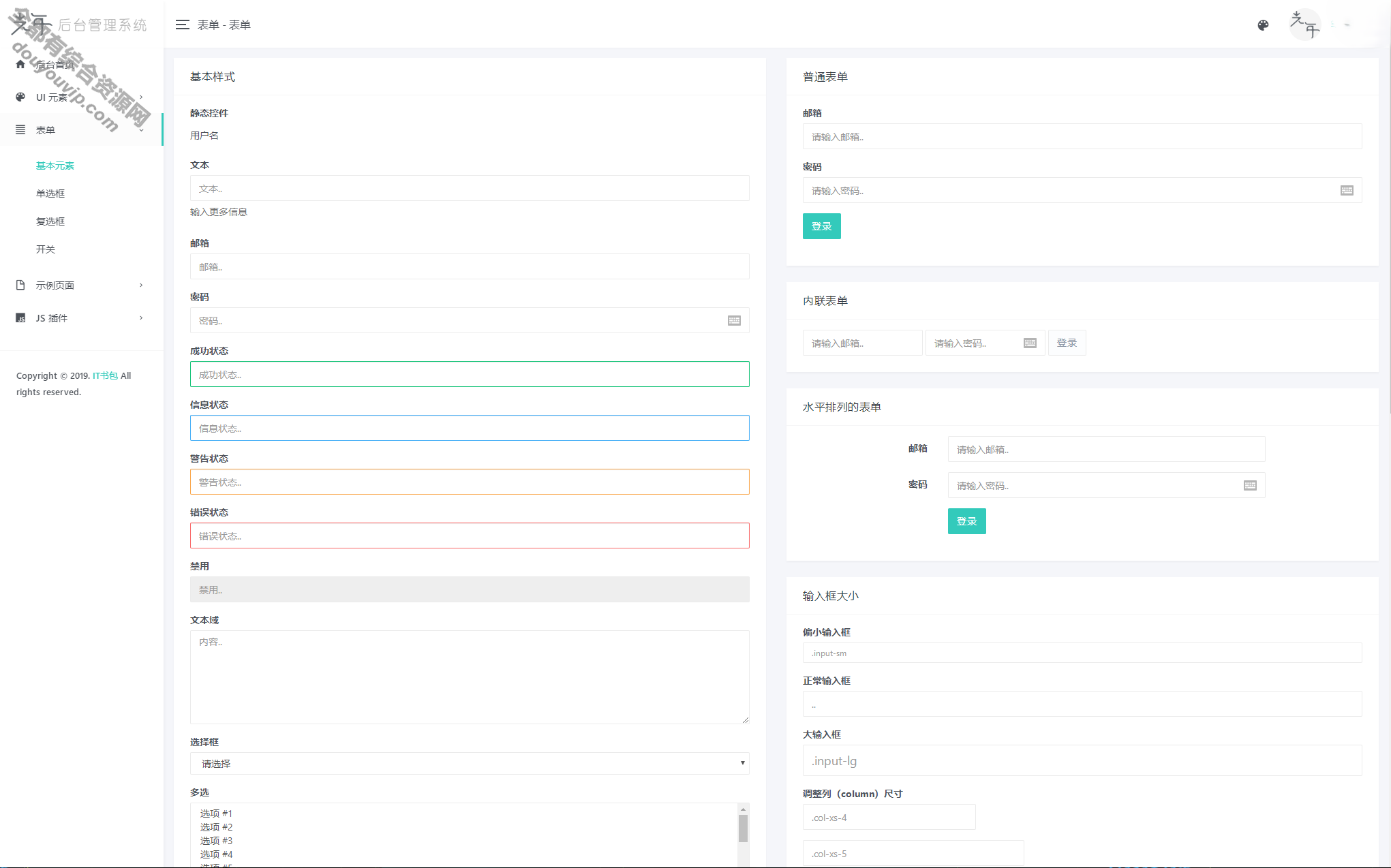Focus 请输入邮箱 field in 普通表单
This screenshot has width=1391, height=868.
[x=1082, y=136]
